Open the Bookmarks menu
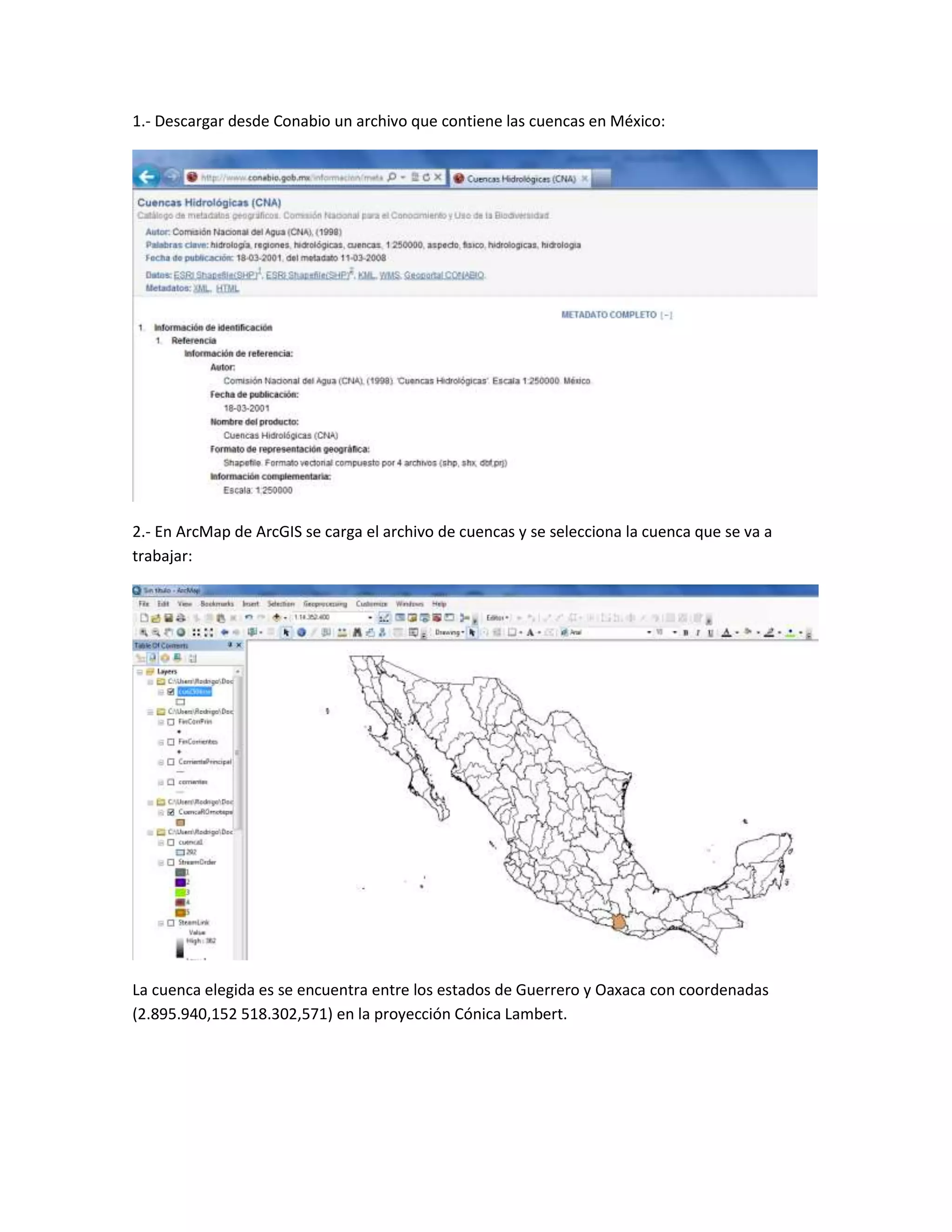Screen dimensions: 952x1232 click(x=217, y=603)
